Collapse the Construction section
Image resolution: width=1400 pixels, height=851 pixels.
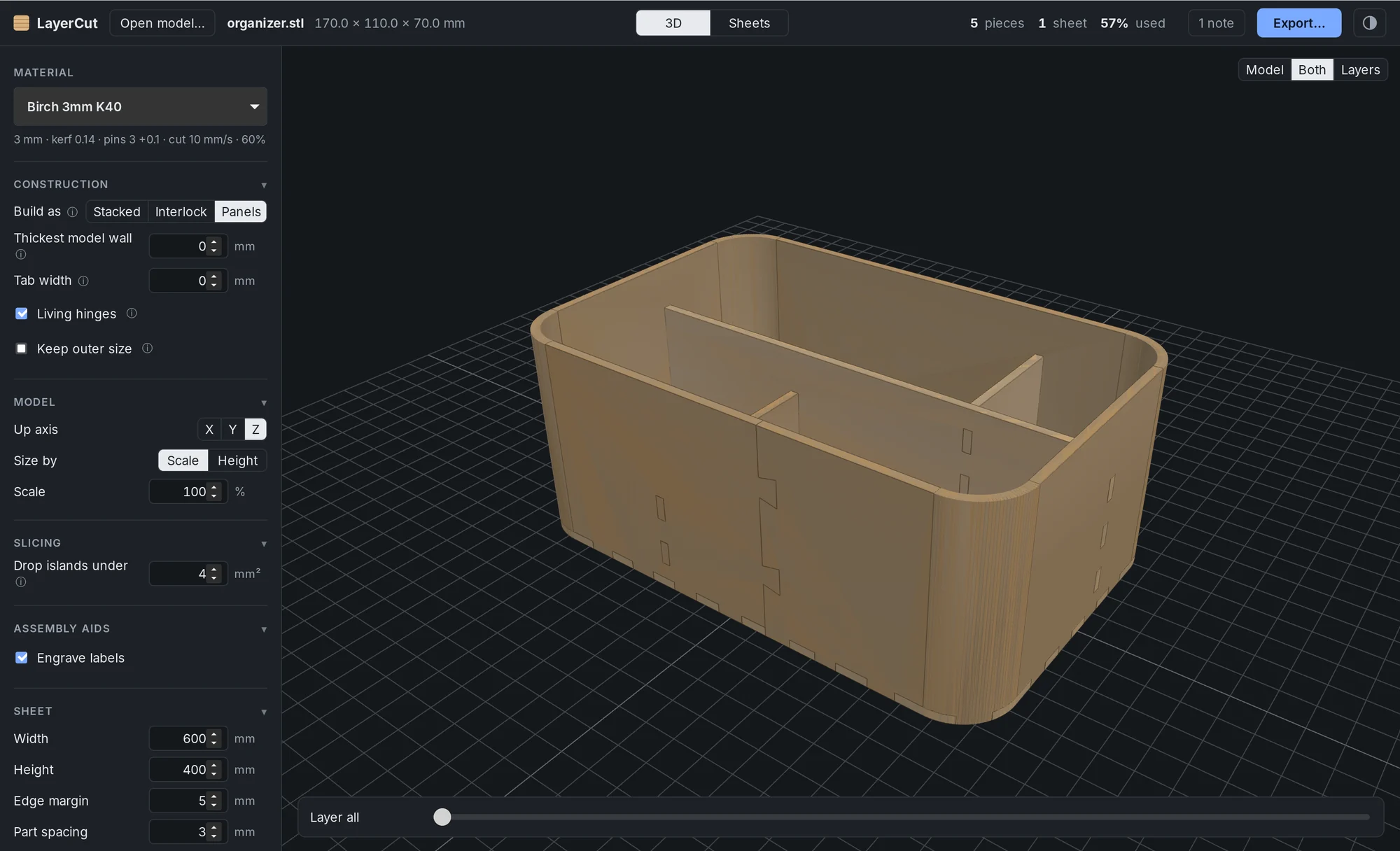coord(264,185)
